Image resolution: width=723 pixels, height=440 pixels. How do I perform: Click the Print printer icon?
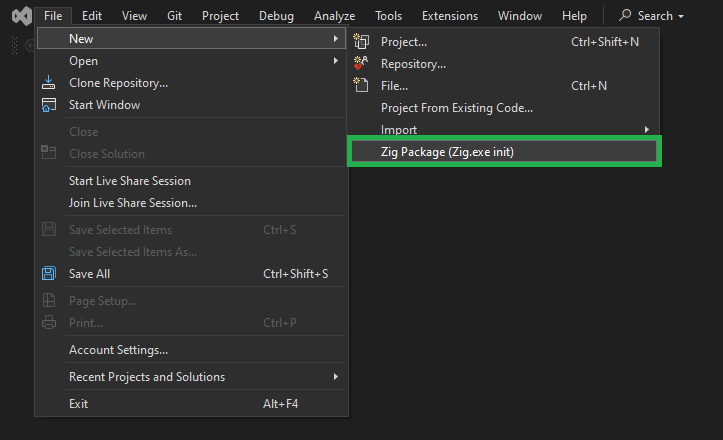(x=48, y=322)
